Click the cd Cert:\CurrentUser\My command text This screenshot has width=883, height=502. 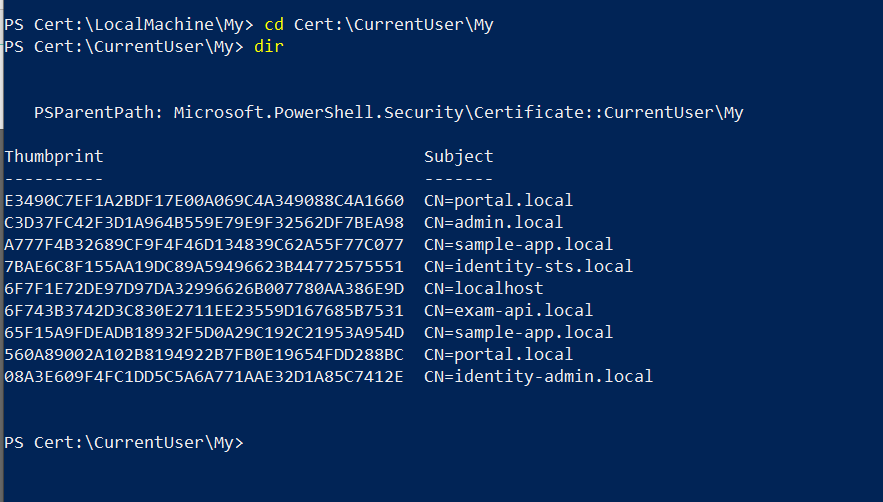[x=379, y=24]
